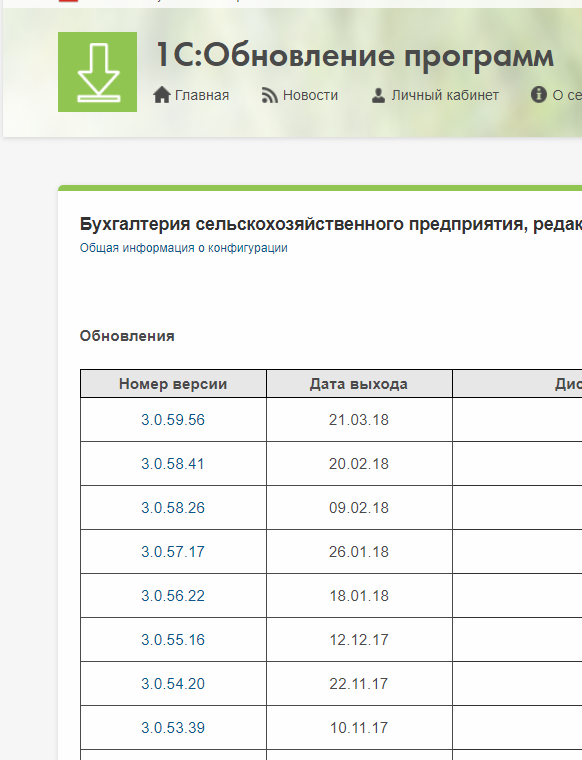Click the home icon beside Главная
Screen dimensions: 582x760
pos(162,95)
